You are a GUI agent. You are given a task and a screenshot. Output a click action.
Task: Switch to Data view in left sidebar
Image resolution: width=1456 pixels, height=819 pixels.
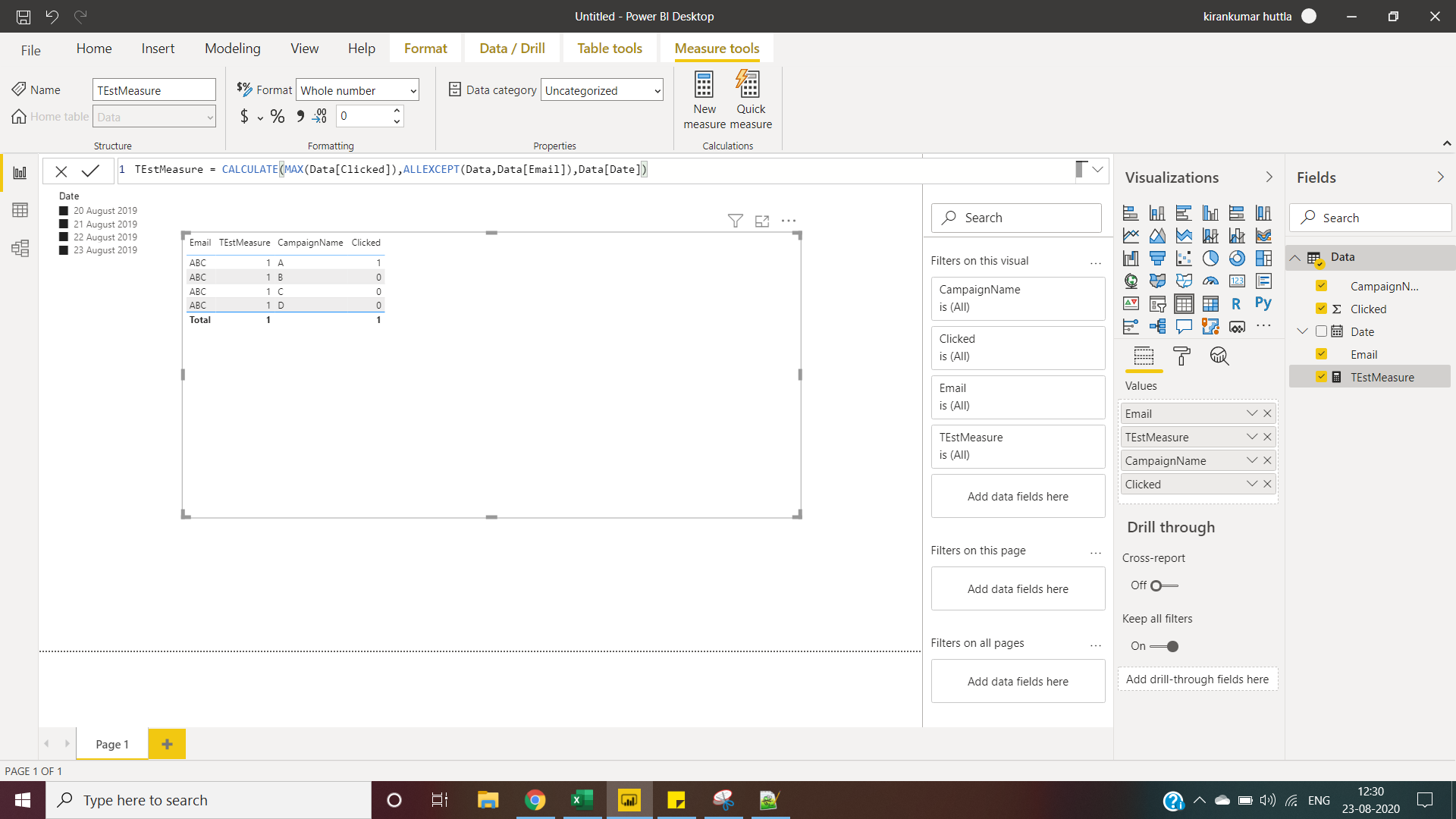click(20, 210)
